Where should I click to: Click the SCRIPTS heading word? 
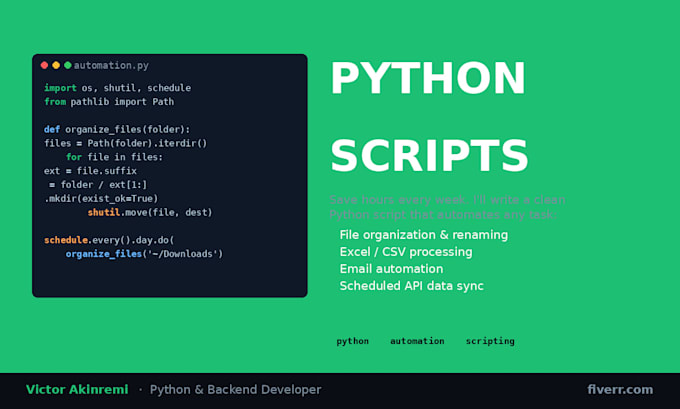429,156
